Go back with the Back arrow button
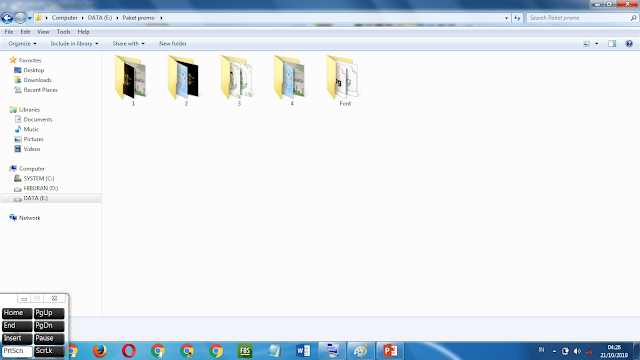The image size is (640, 360). click(x=7, y=18)
